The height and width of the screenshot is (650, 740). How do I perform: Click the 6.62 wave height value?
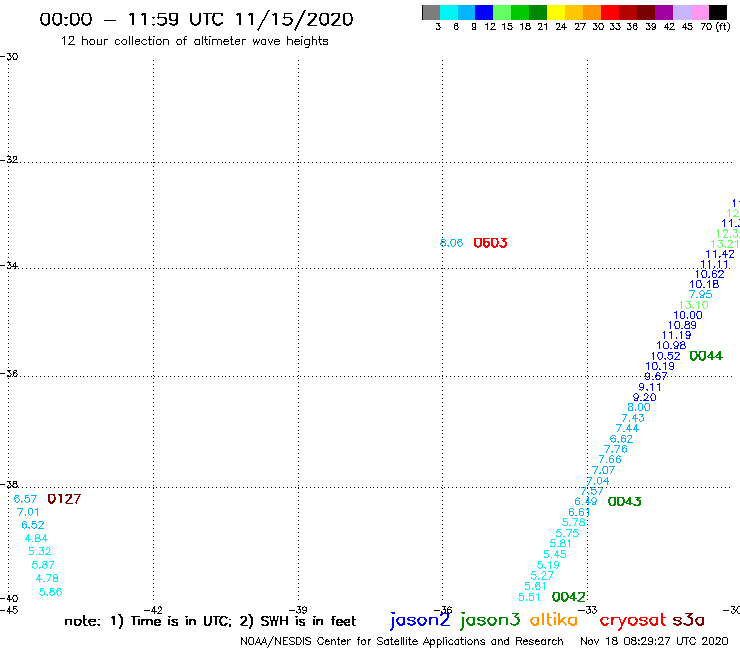coord(621,439)
